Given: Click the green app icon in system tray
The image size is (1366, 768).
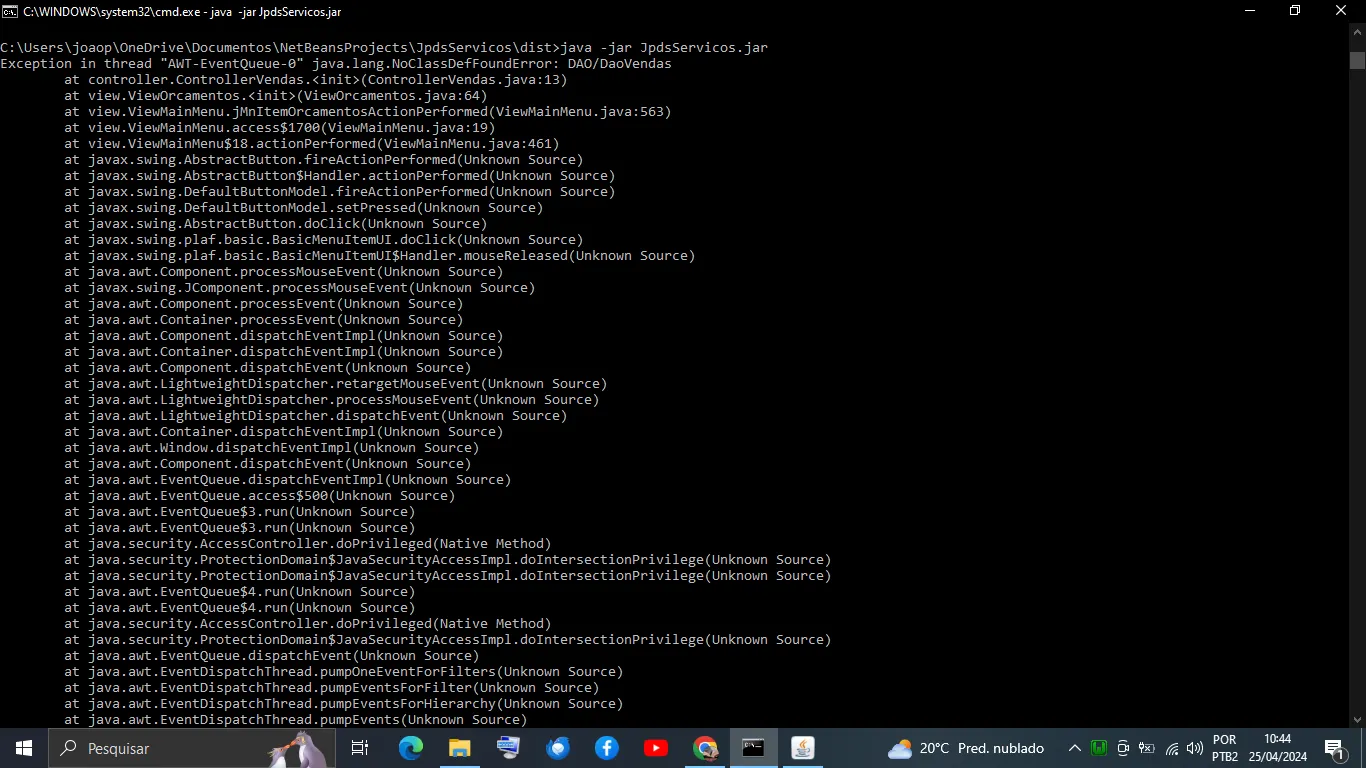Looking at the screenshot, I should tap(1099, 748).
